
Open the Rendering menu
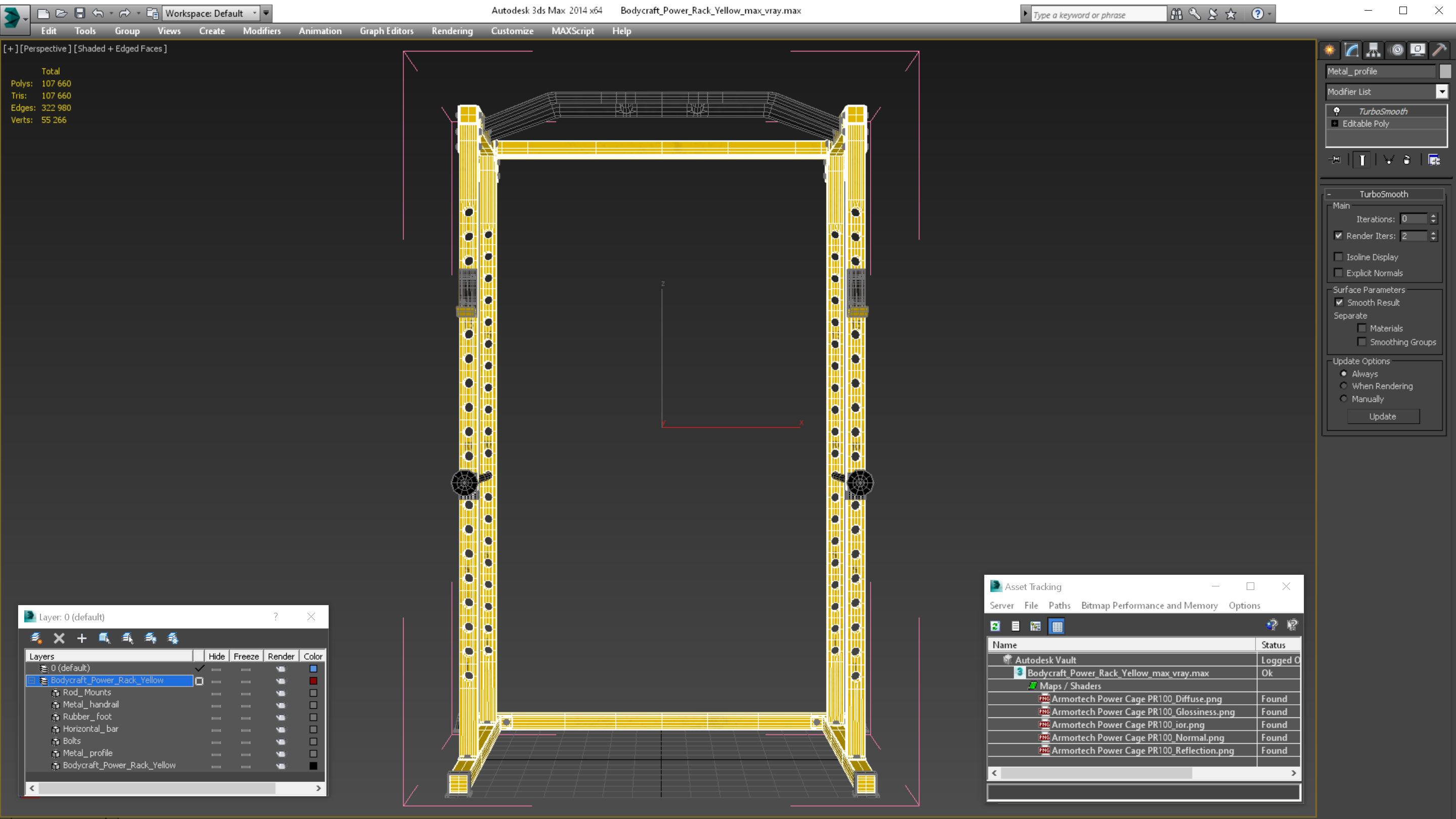pyautogui.click(x=452, y=31)
